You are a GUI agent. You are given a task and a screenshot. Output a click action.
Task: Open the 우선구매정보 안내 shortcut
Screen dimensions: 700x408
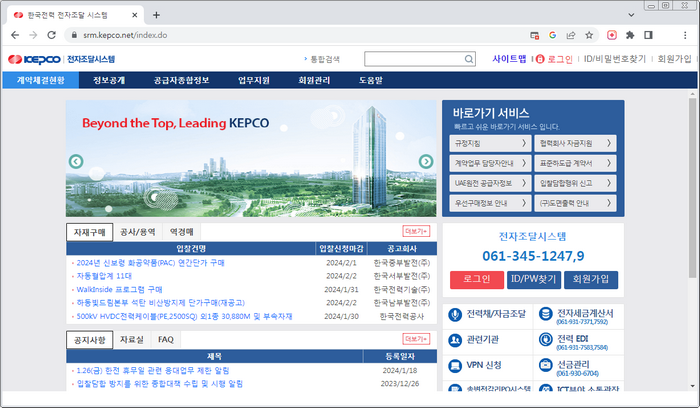pos(490,203)
